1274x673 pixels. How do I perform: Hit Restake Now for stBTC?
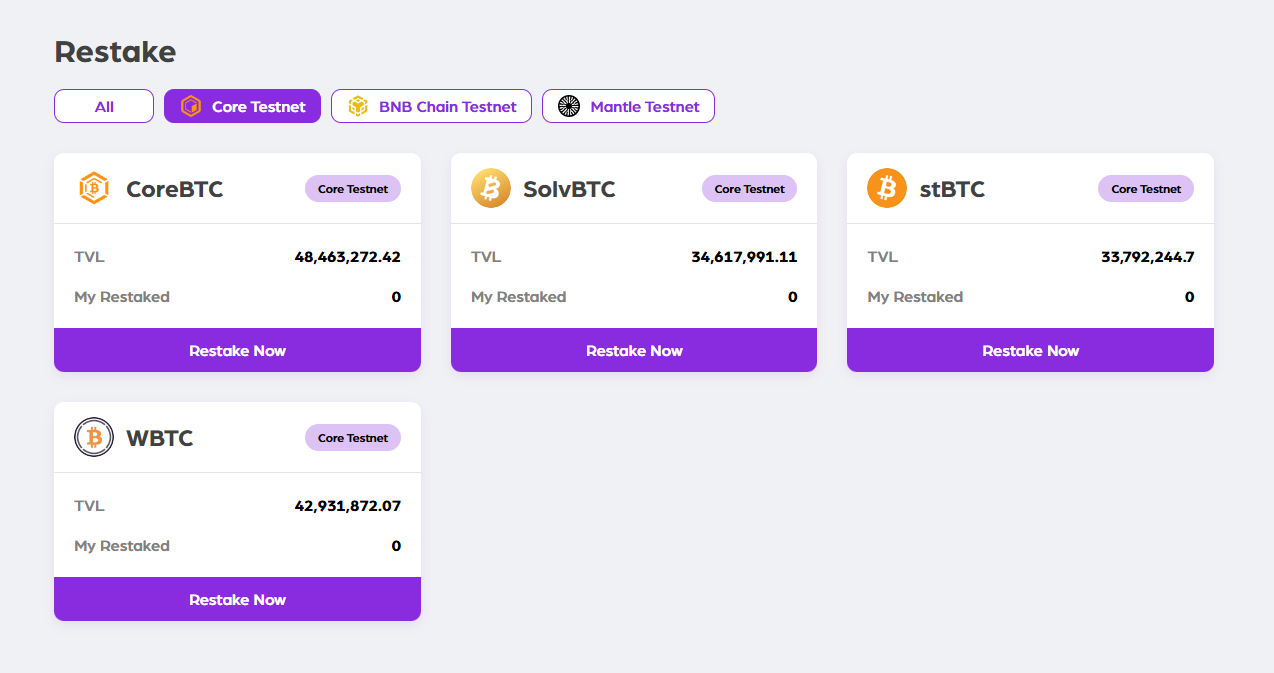point(1030,350)
